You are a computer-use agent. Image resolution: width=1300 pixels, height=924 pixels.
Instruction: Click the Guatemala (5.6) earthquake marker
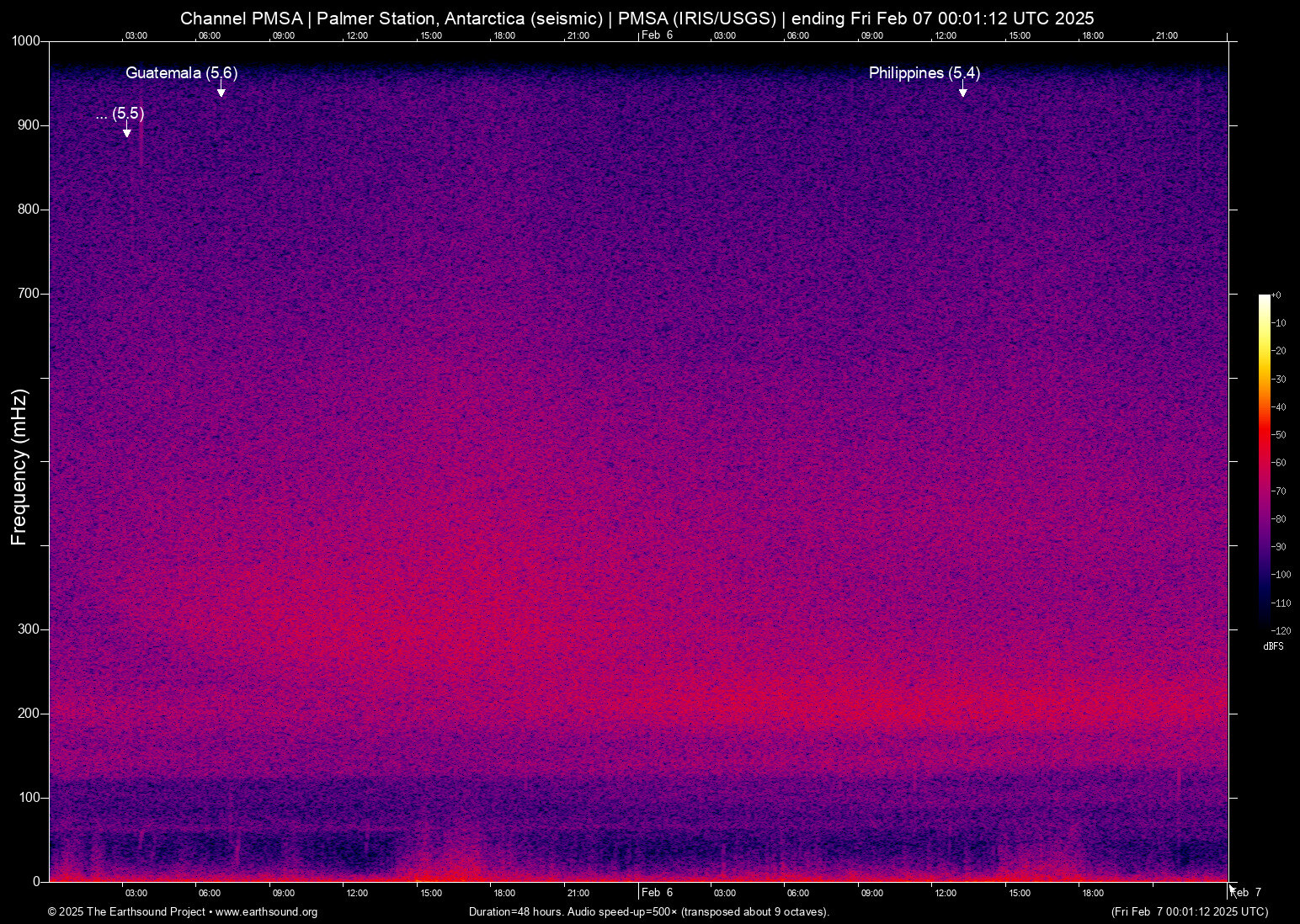tap(182, 73)
